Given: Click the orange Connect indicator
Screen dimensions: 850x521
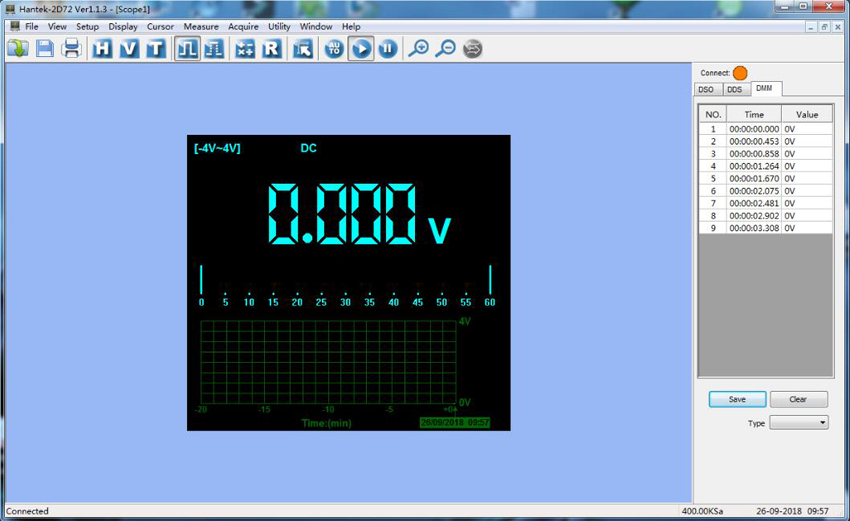Looking at the screenshot, I should 740,73.
